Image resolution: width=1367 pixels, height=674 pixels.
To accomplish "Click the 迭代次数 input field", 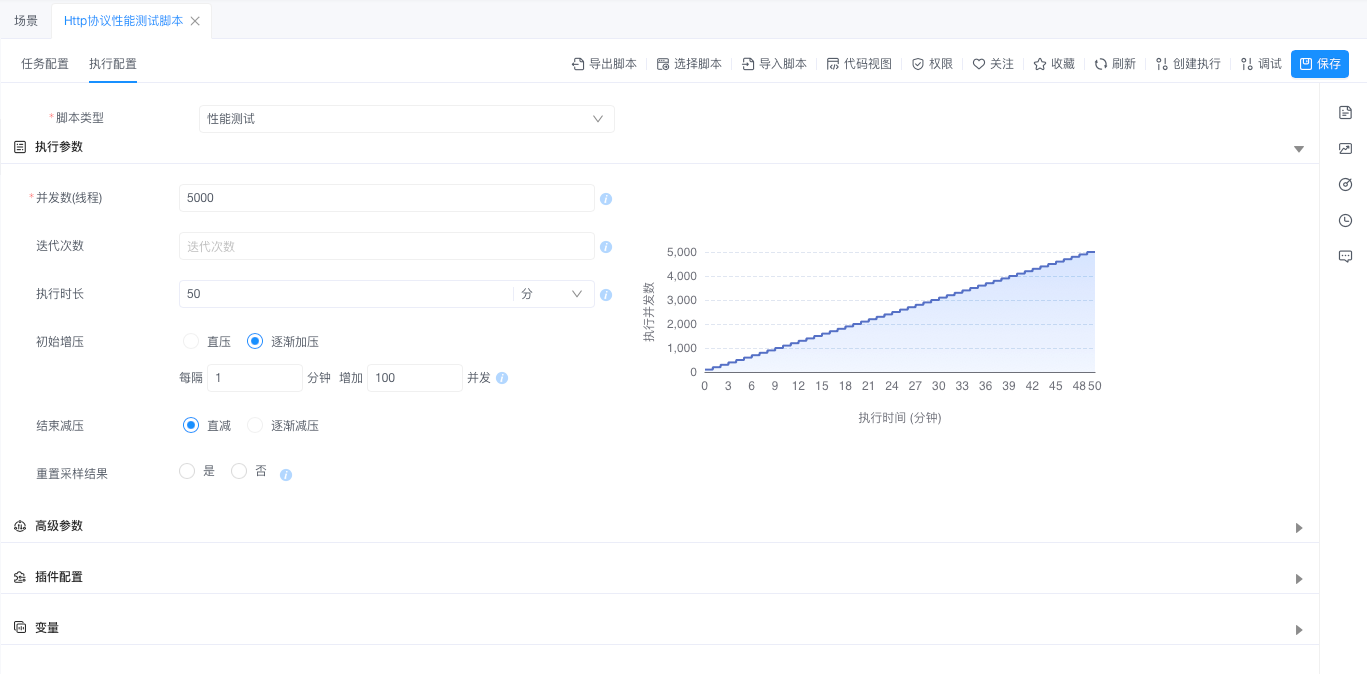I will (387, 246).
